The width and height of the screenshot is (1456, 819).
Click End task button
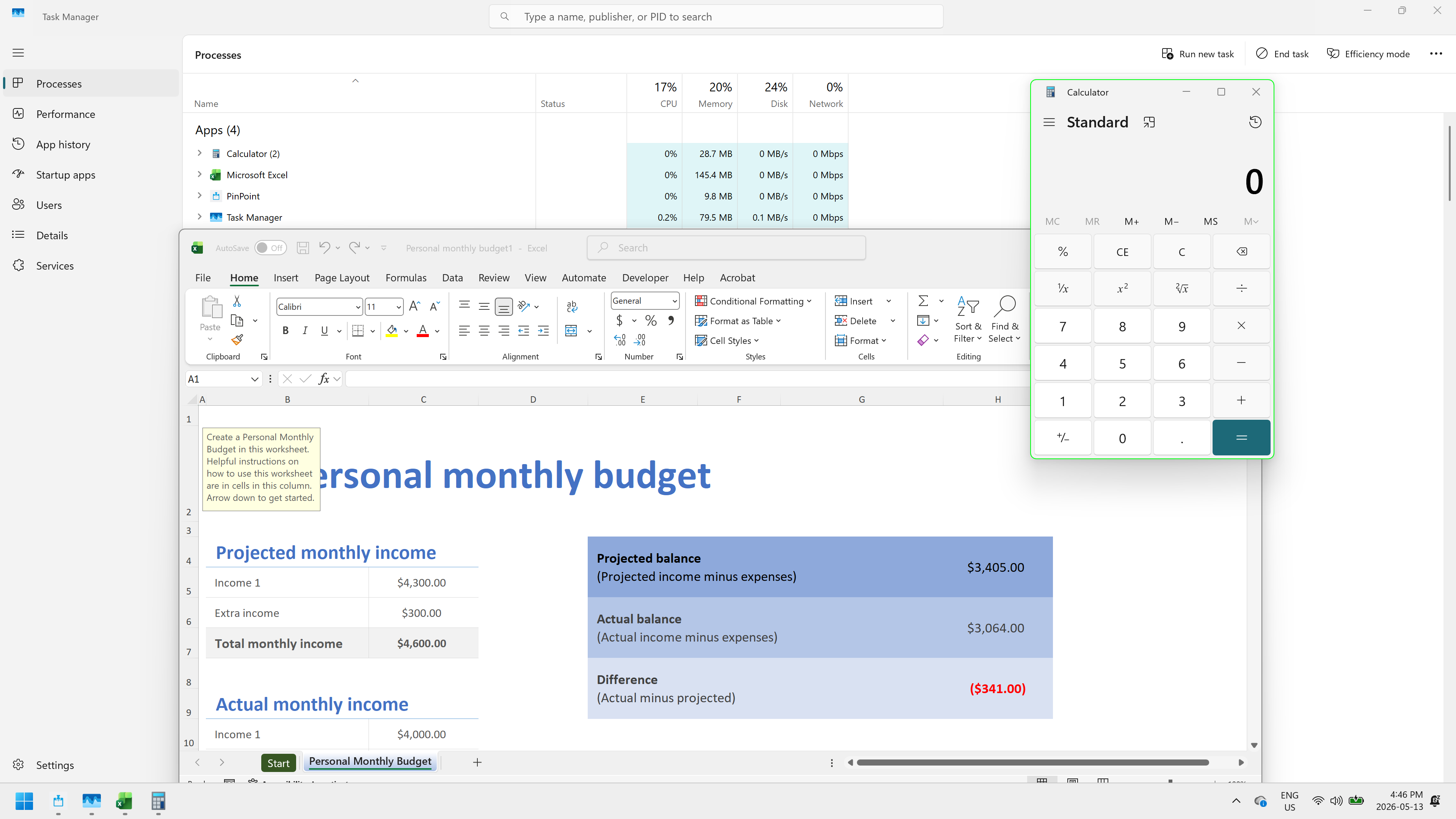click(x=1282, y=54)
